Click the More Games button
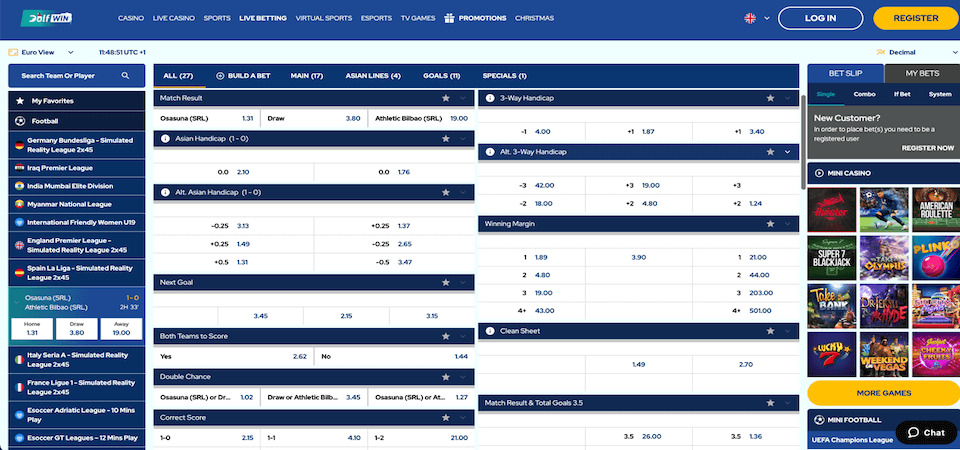960x450 pixels. click(x=883, y=393)
